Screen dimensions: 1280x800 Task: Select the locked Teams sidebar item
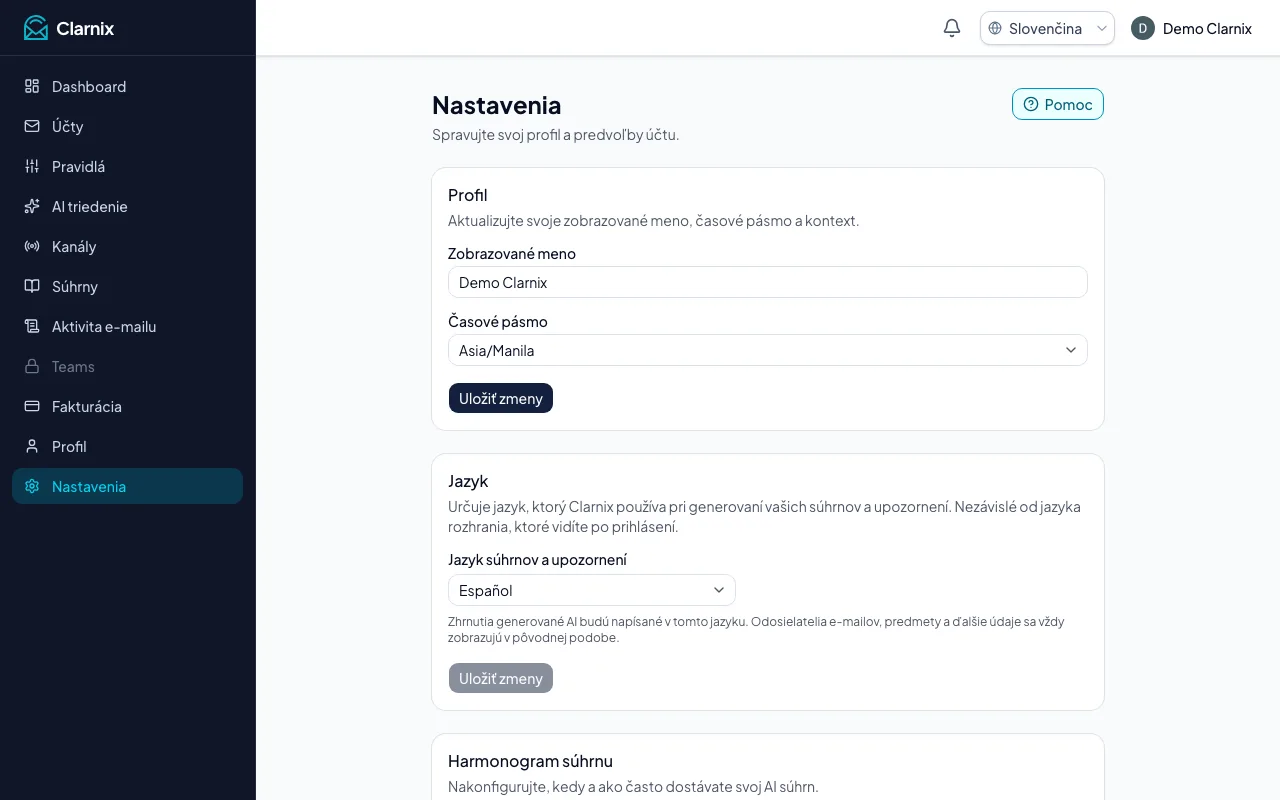point(127,366)
